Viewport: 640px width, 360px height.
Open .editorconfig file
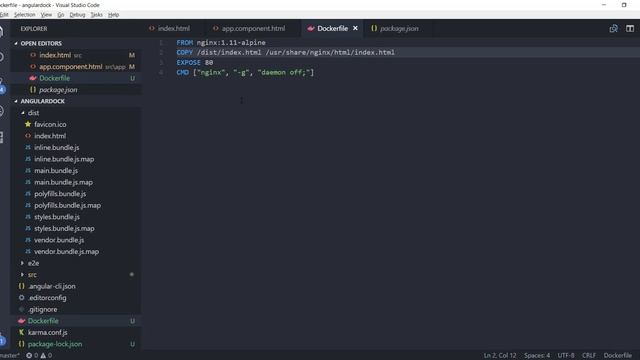tap(47, 298)
